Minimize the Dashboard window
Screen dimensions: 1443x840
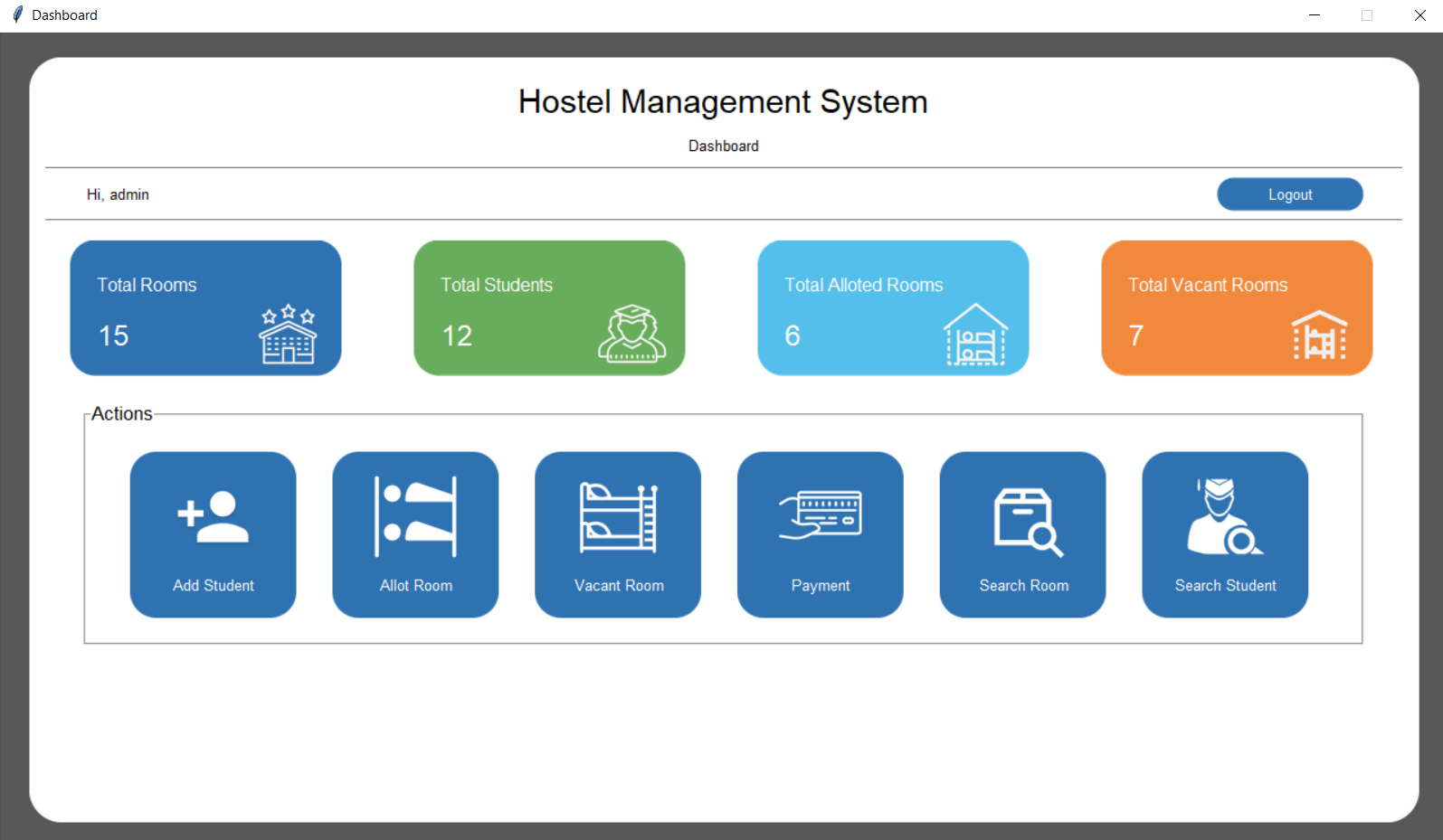(1314, 15)
